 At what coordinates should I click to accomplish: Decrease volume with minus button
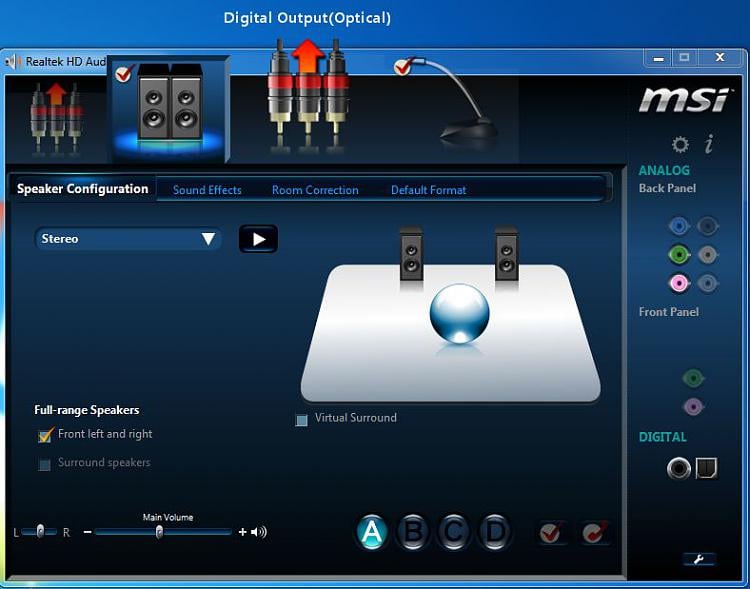point(87,532)
